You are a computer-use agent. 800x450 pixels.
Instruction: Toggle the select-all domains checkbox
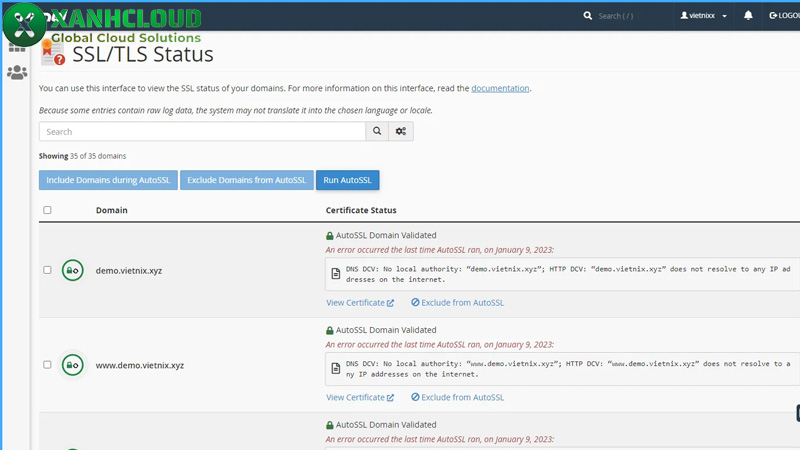[x=47, y=210]
